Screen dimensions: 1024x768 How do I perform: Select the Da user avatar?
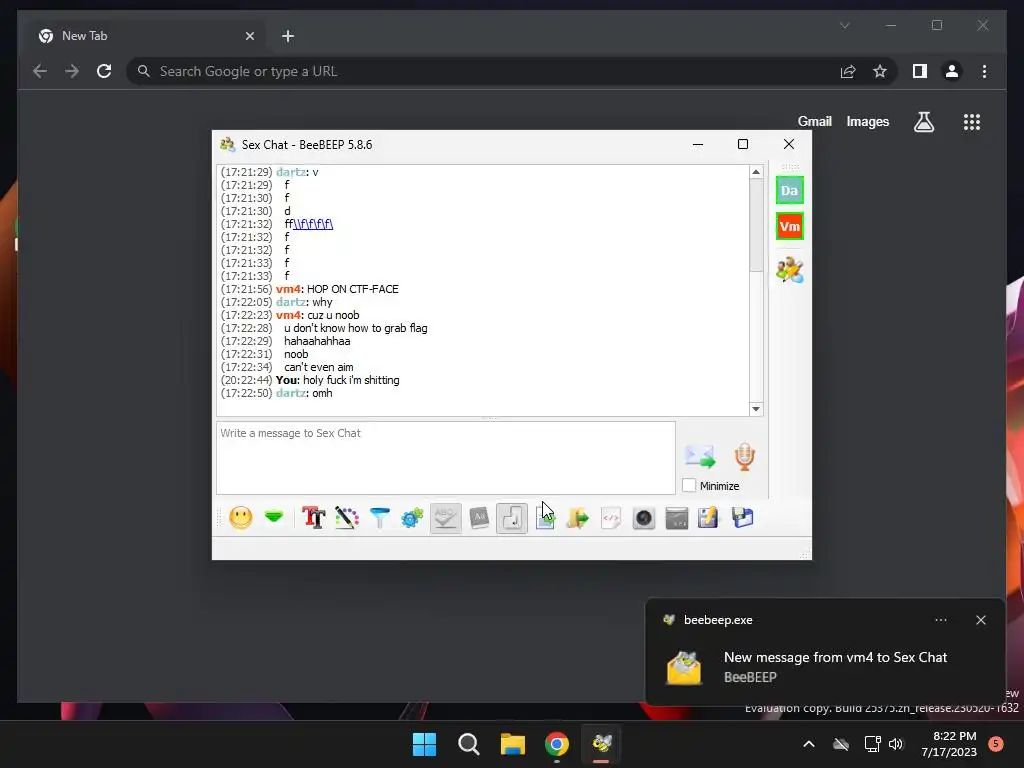tap(790, 191)
